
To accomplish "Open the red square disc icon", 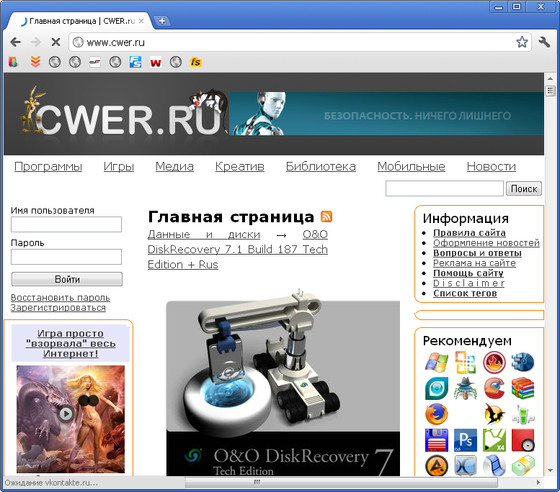I will point(522,440).
